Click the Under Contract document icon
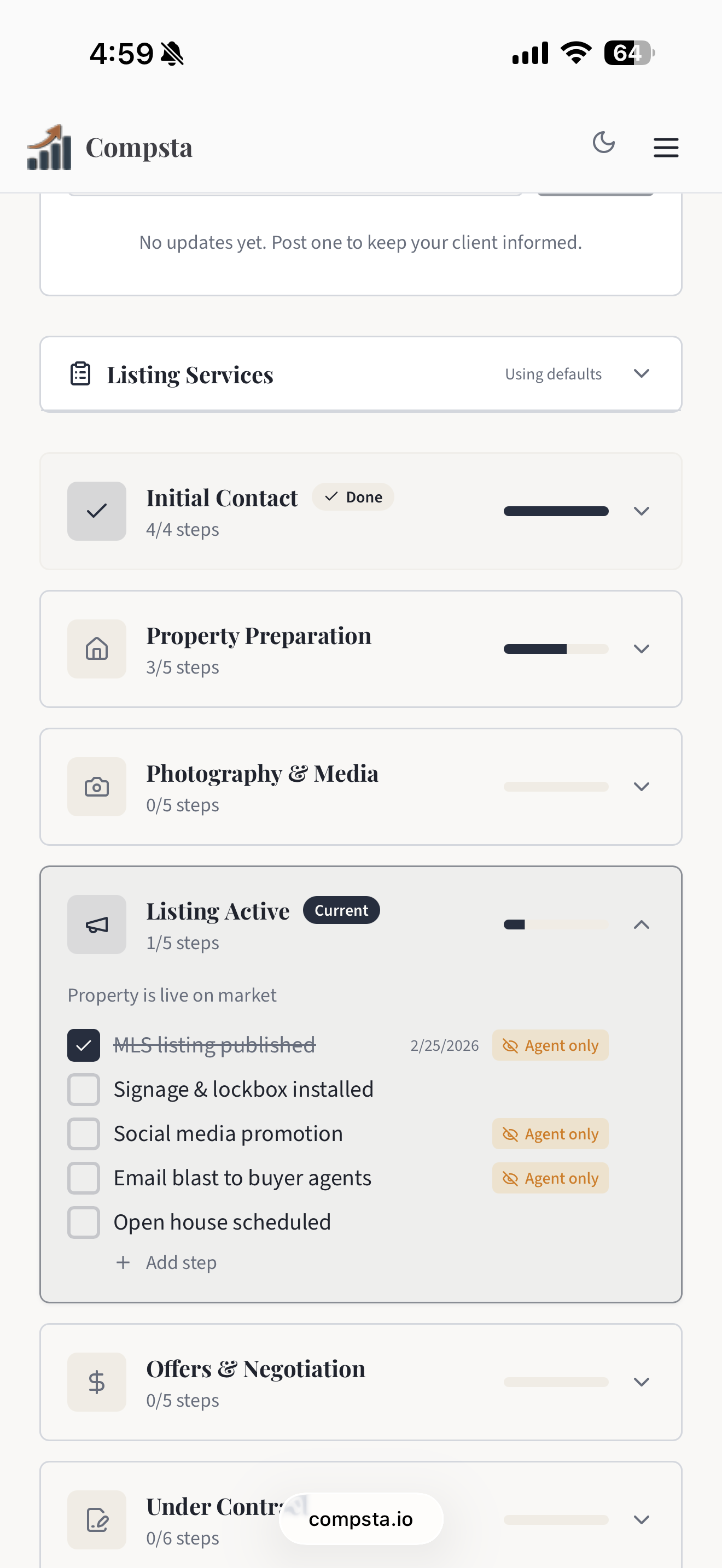This screenshot has height=1568, width=722. tap(96, 1520)
